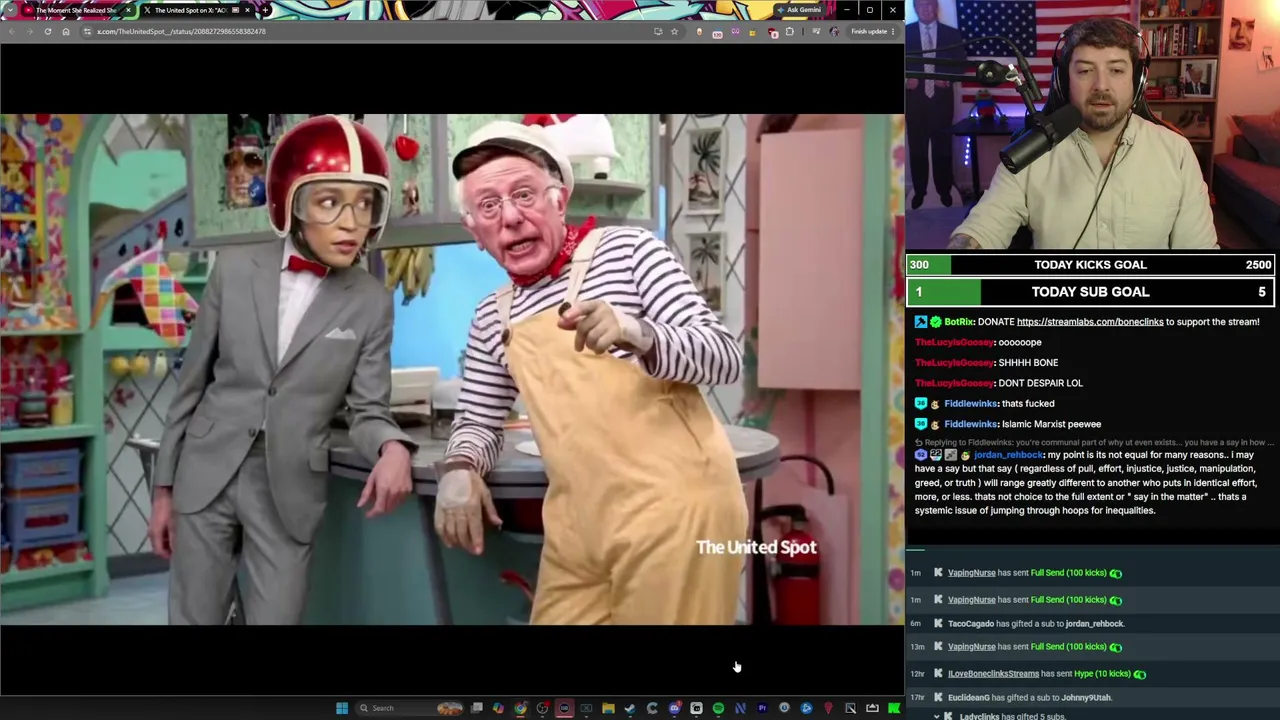Open a new browser tab
The width and height of the screenshot is (1280, 720).
[x=265, y=10]
